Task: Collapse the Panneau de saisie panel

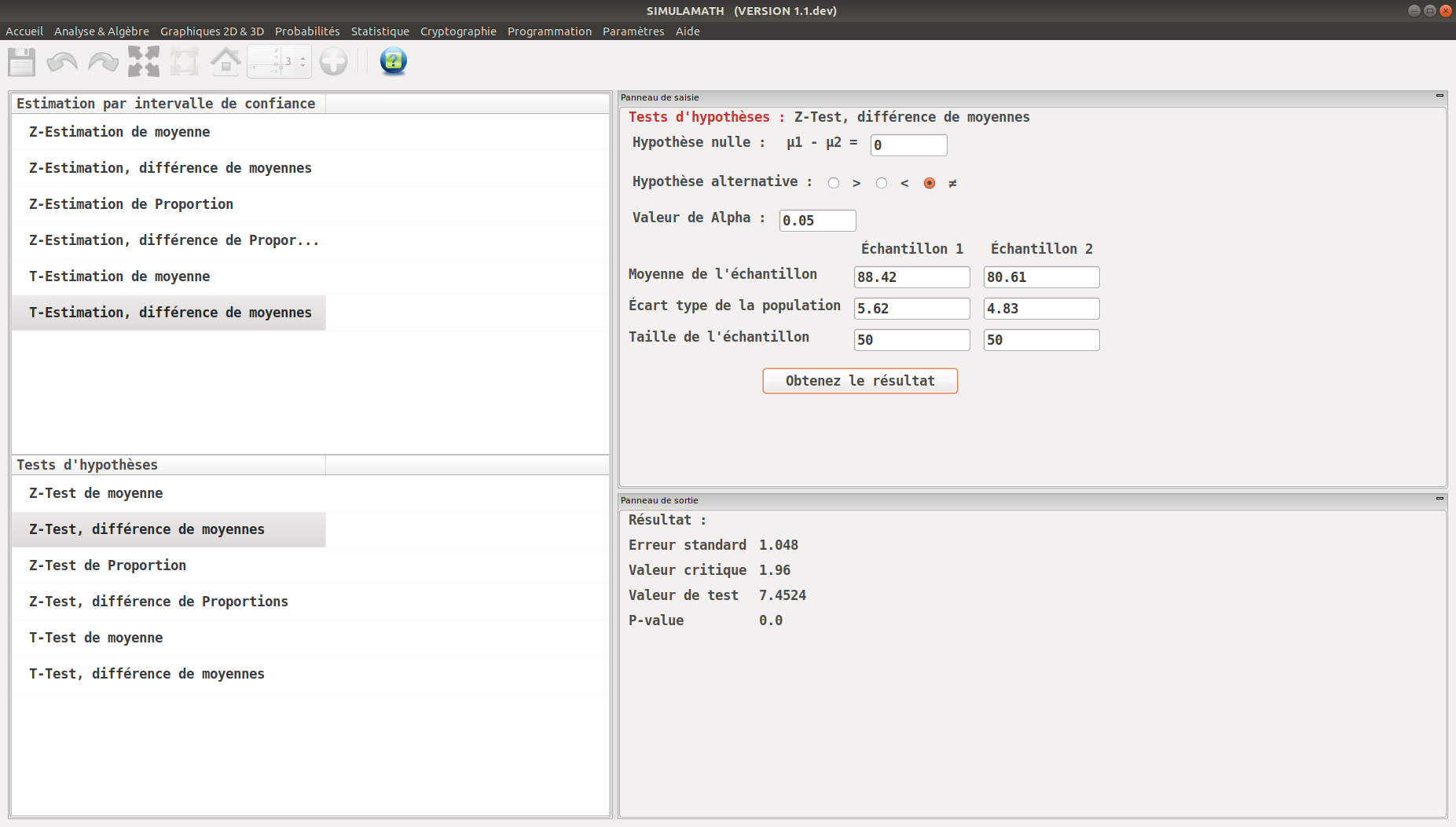Action: [1439, 96]
